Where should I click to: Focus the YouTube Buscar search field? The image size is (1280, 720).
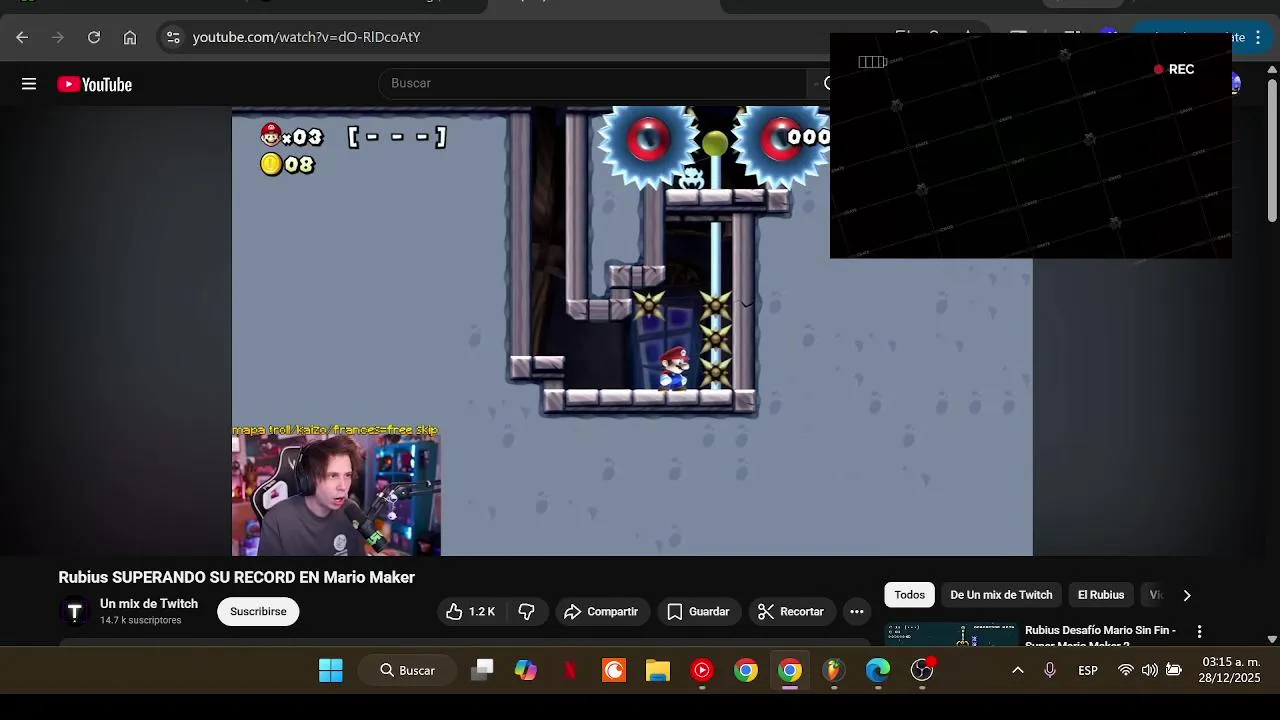pyautogui.click(x=592, y=83)
